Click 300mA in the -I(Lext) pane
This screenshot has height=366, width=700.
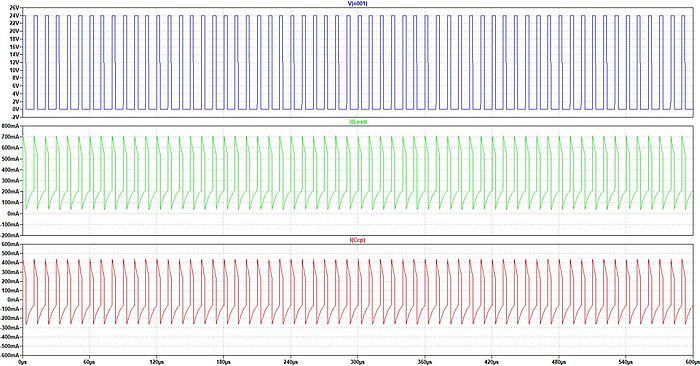pyautogui.click(x=11, y=181)
